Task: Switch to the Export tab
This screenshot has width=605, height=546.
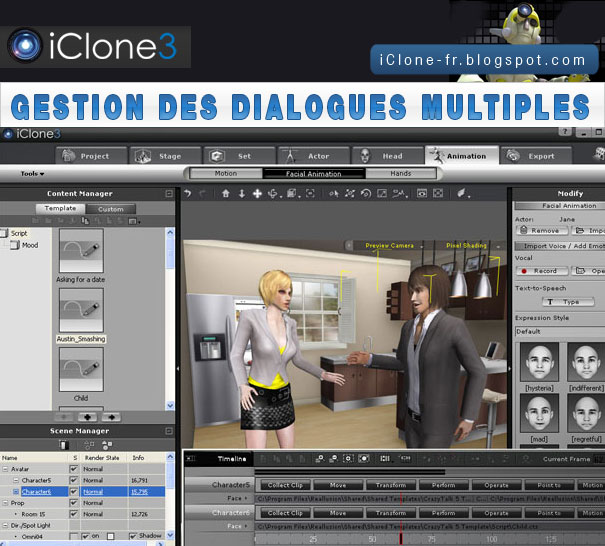Action: [536, 156]
